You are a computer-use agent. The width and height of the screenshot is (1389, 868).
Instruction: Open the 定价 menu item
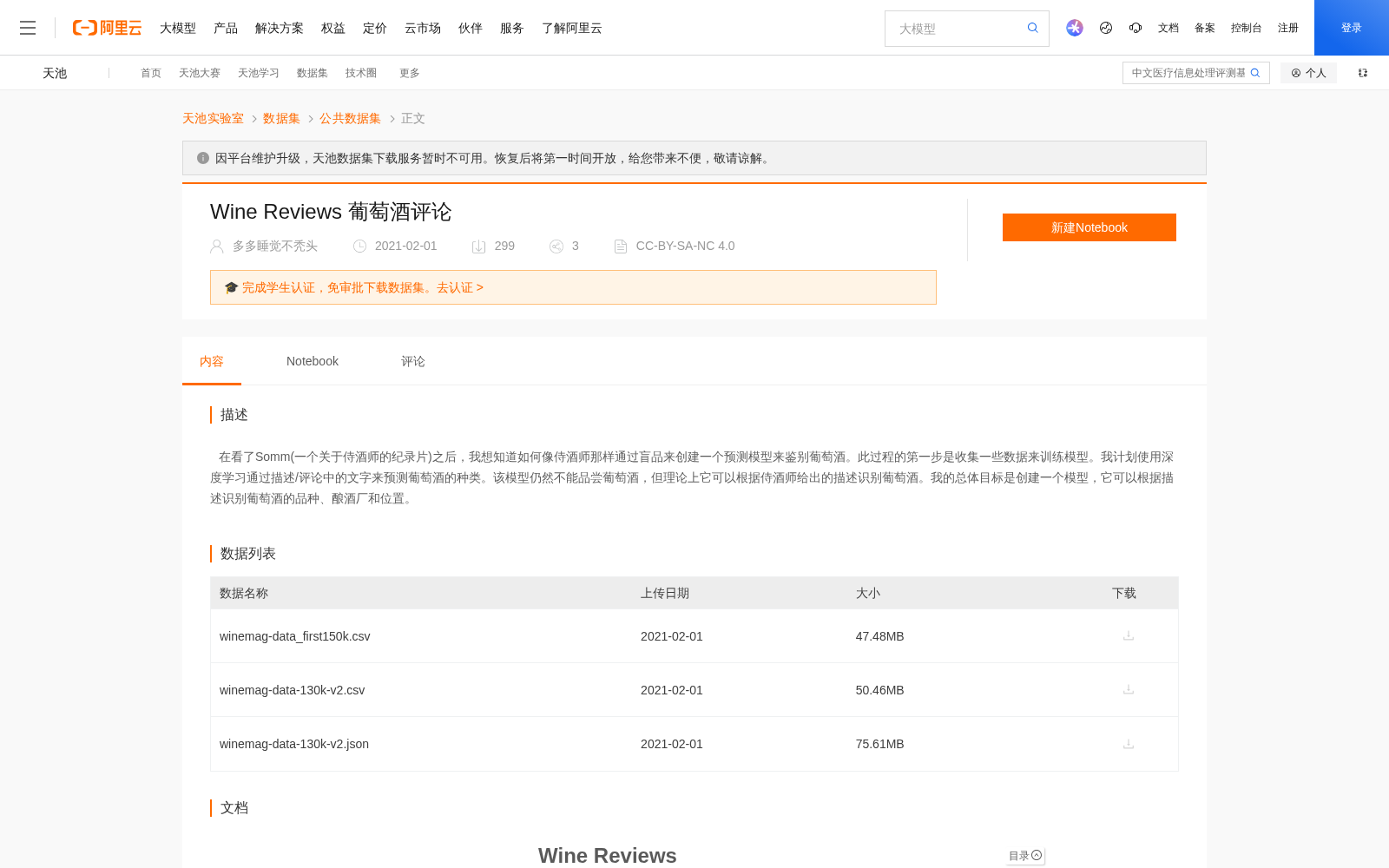[375, 28]
